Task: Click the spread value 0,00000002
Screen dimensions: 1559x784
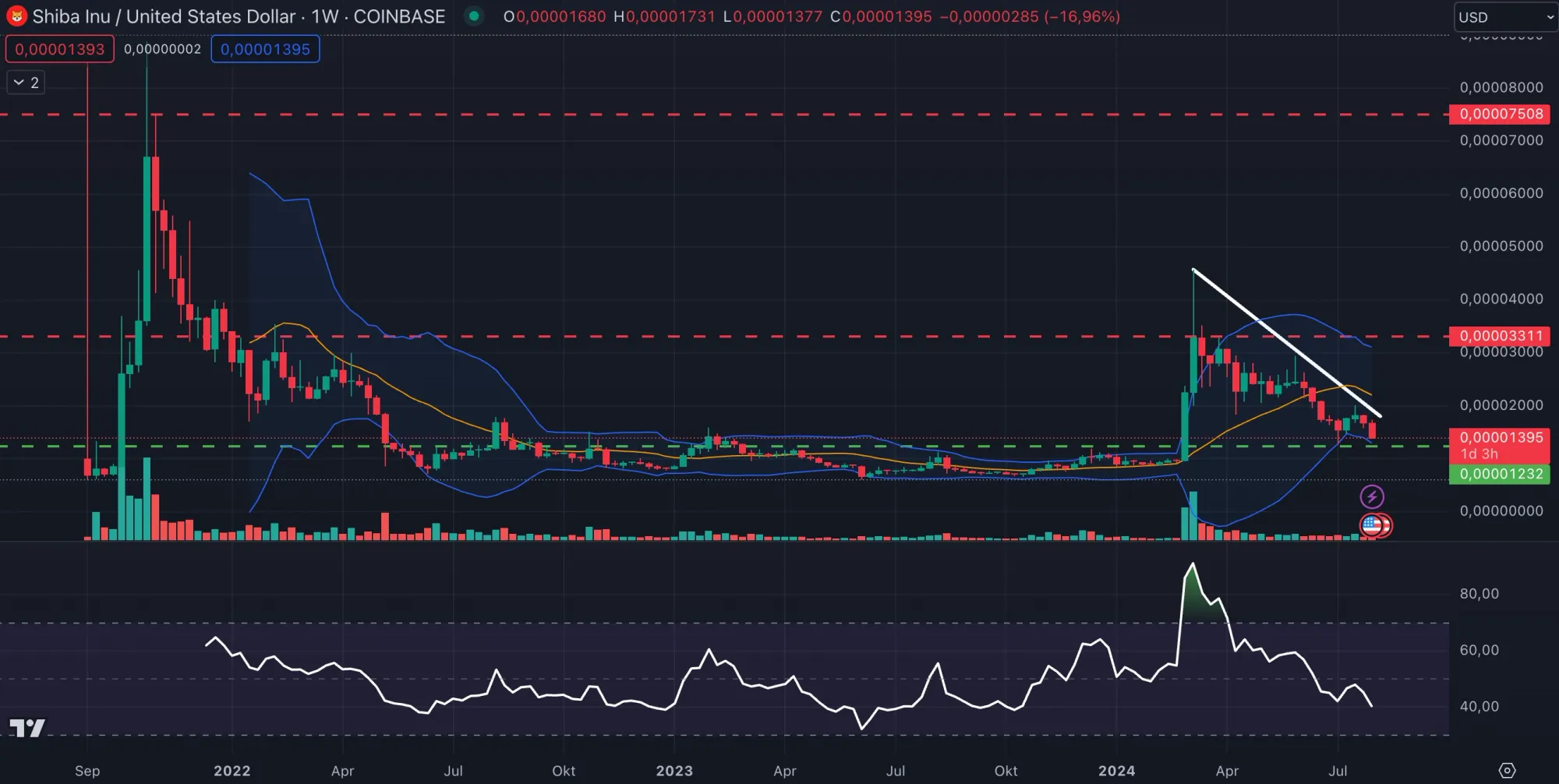Action: click(162, 49)
